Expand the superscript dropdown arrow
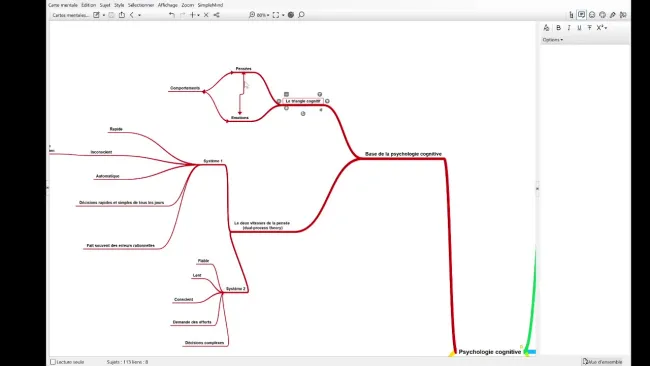This screenshot has width=650, height=366. coord(606,28)
